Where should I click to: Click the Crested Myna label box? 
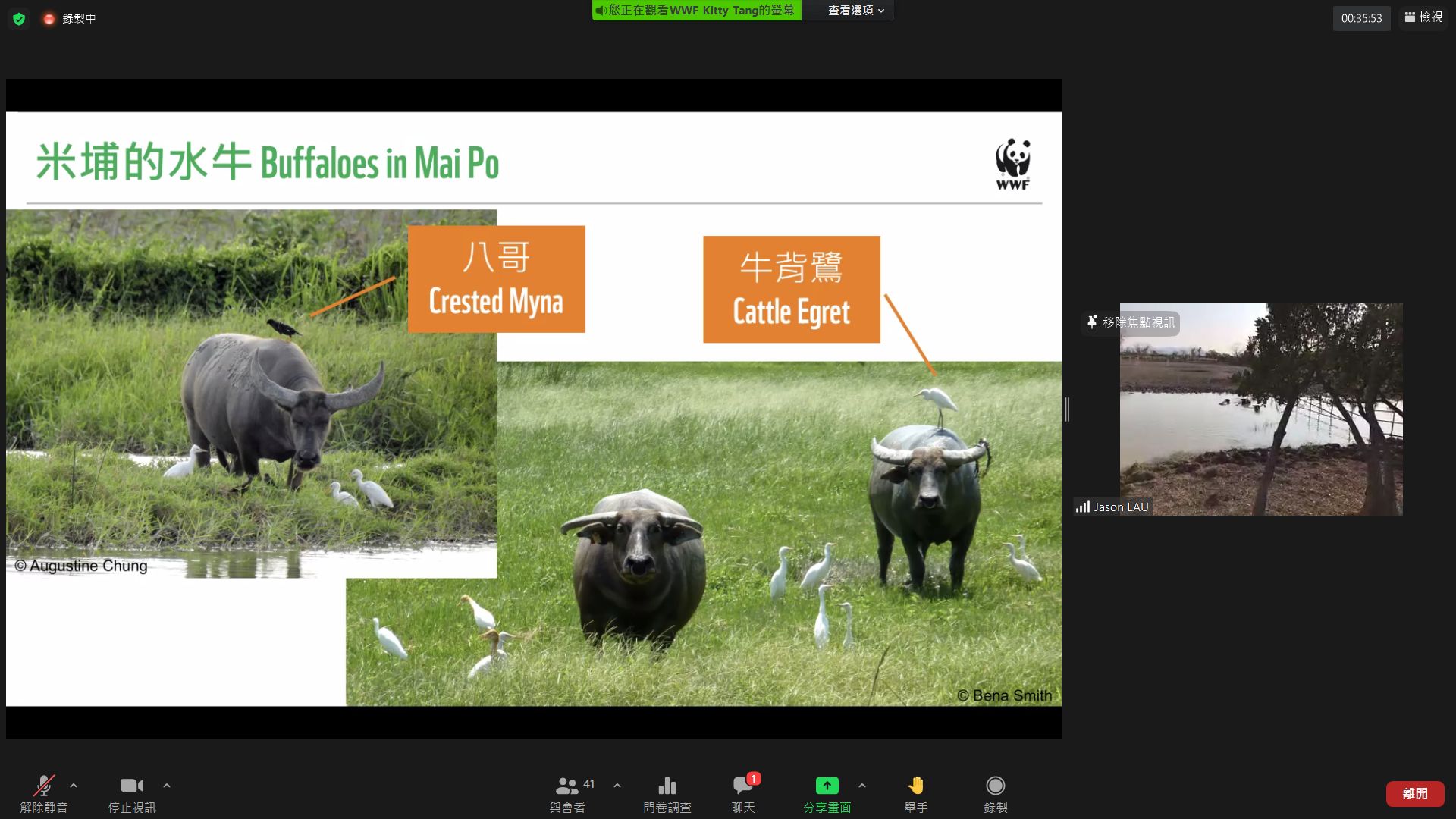496,279
